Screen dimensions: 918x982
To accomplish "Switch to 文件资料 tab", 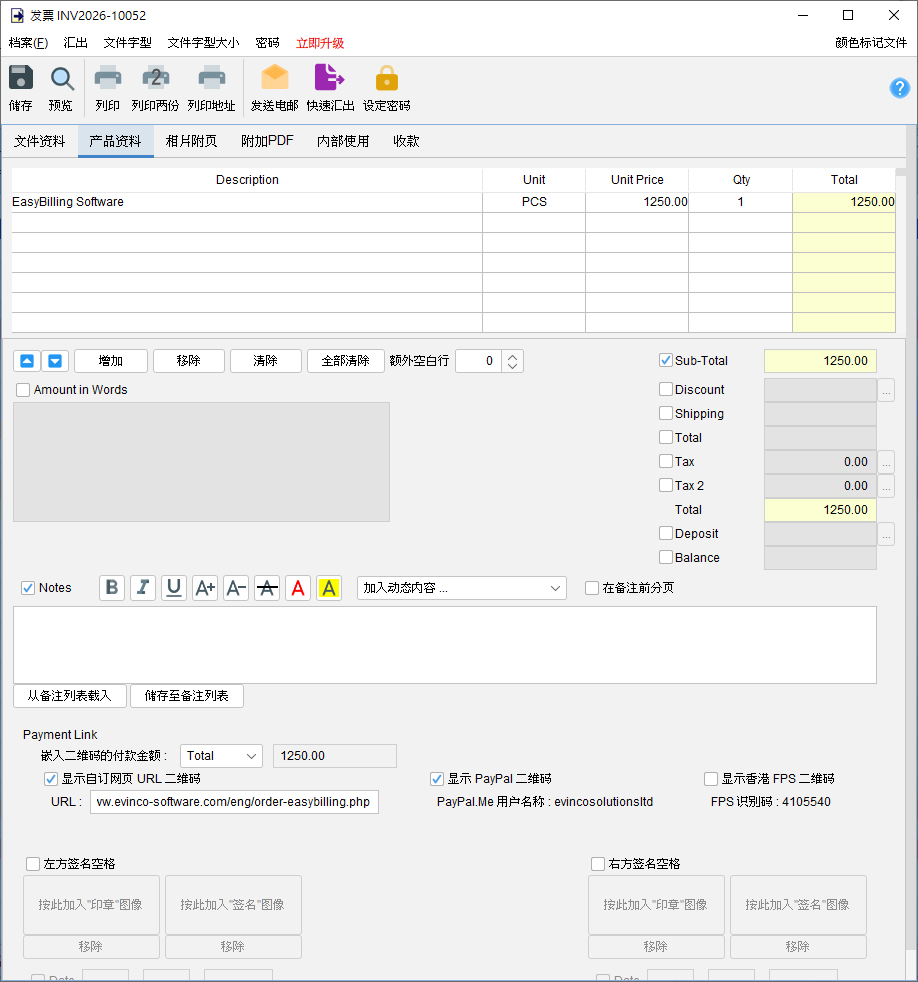I will (39, 141).
